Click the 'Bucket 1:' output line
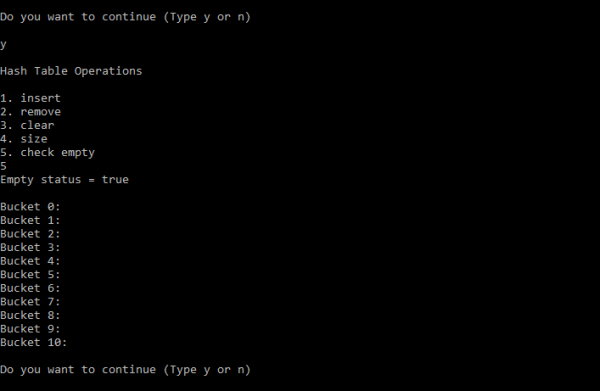 coord(30,220)
